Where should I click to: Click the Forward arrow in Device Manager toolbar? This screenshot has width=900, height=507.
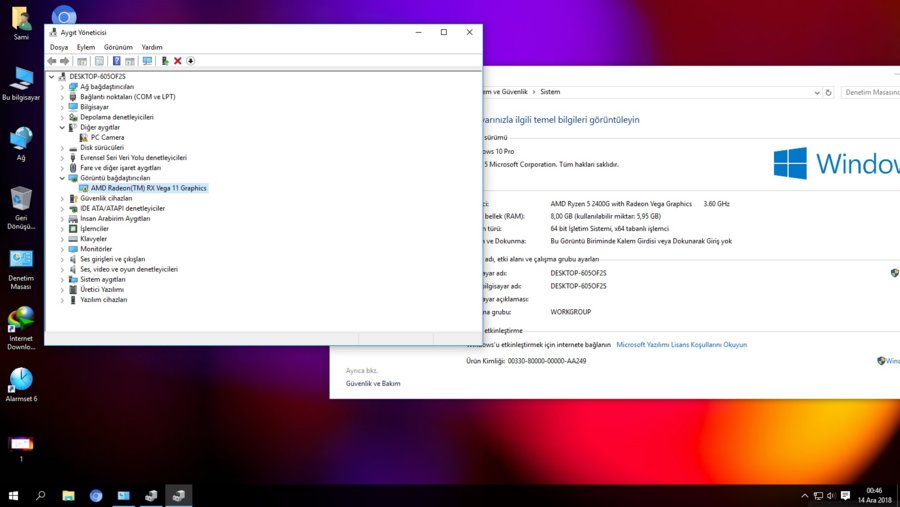[64, 61]
